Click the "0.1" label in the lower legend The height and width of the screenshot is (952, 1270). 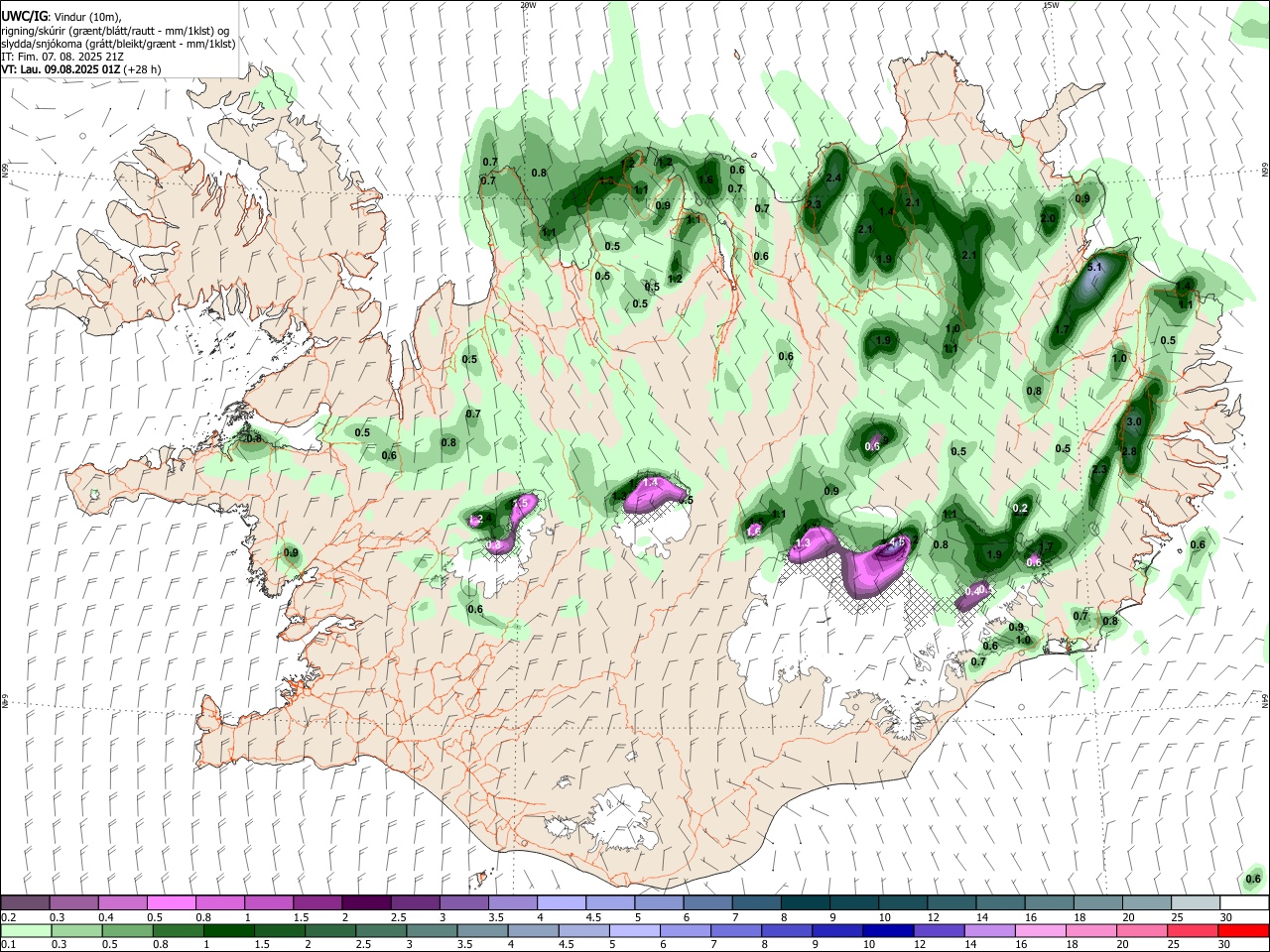8,945
